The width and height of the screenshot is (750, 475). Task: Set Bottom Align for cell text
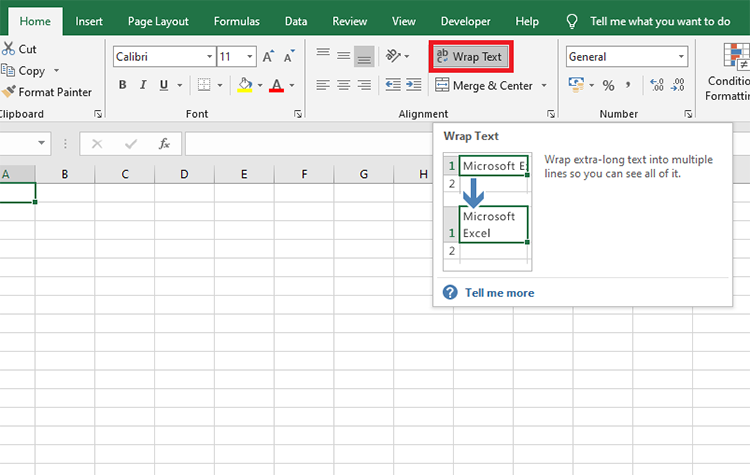(364, 56)
